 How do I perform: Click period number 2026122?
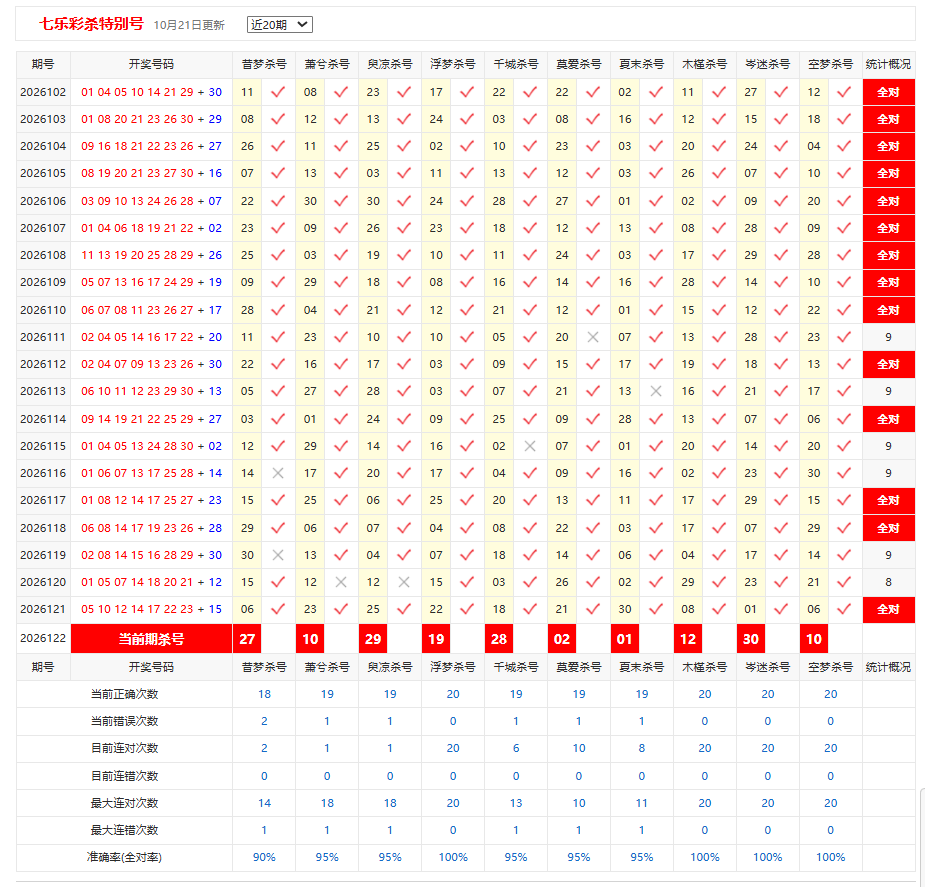[43, 638]
